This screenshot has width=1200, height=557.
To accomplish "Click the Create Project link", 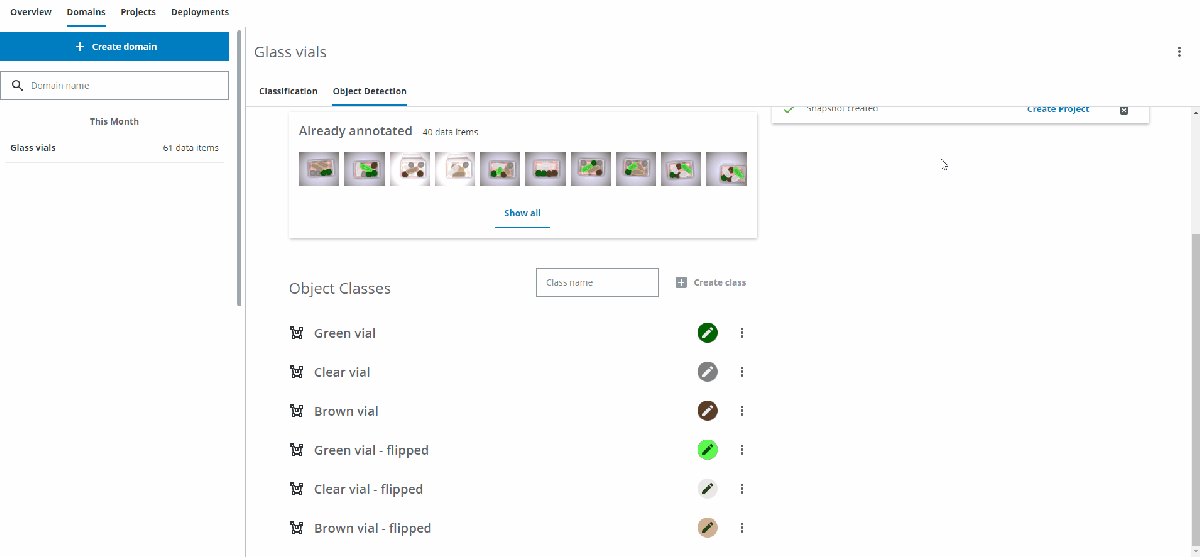I will click(1058, 109).
